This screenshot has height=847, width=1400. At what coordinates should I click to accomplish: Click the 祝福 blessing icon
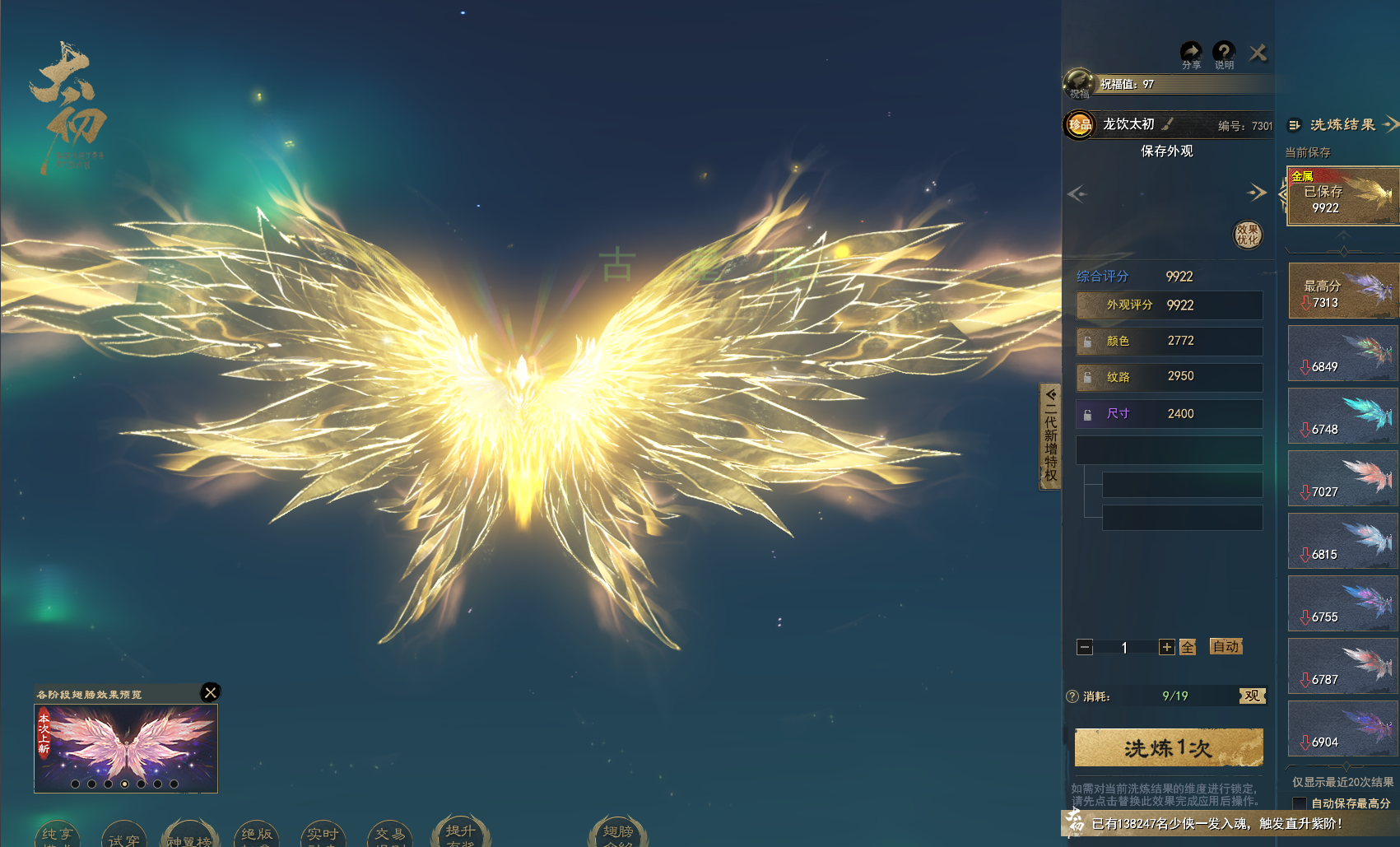tap(1078, 84)
